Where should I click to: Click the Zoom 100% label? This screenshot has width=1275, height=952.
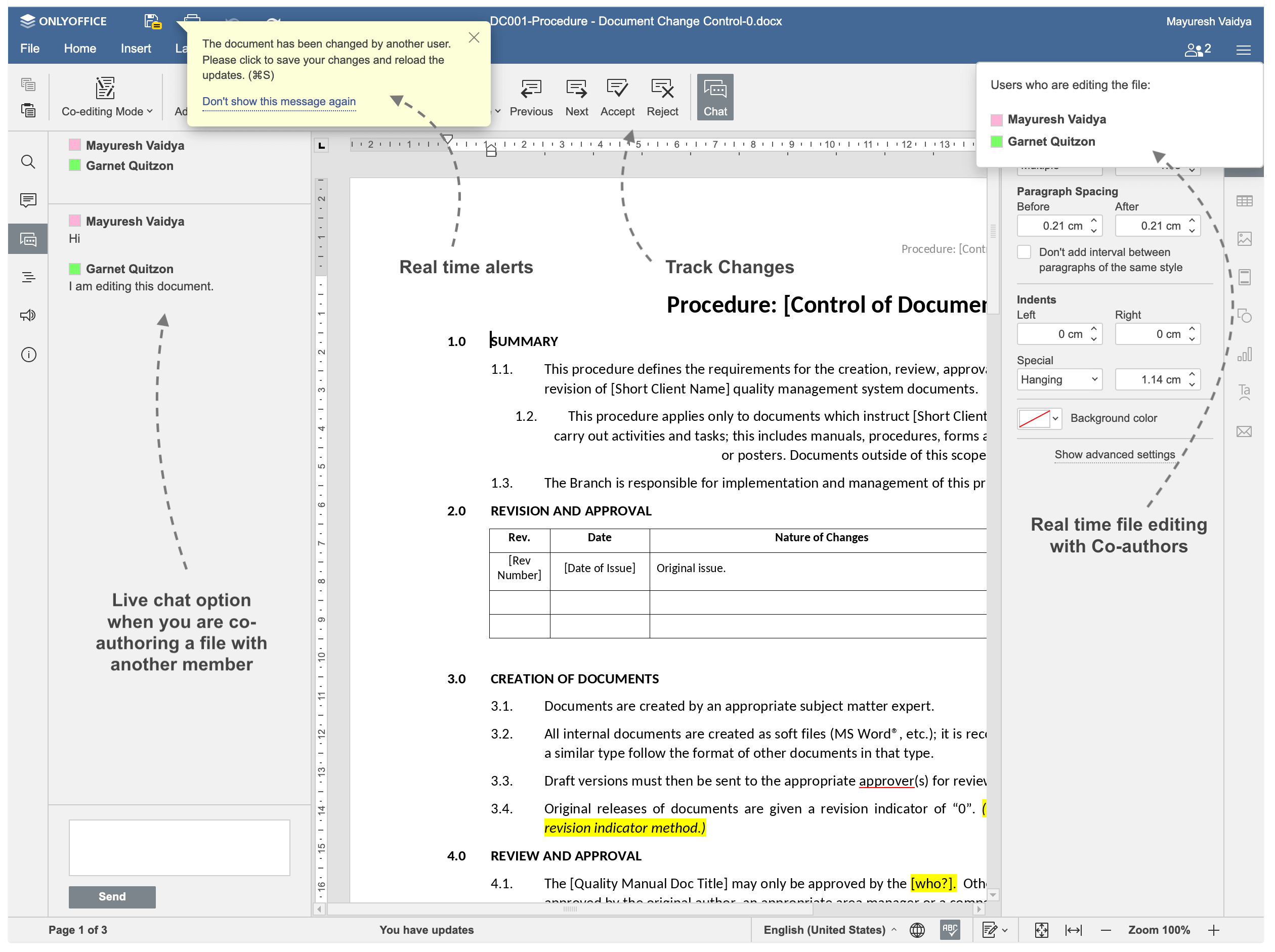[x=1159, y=930]
